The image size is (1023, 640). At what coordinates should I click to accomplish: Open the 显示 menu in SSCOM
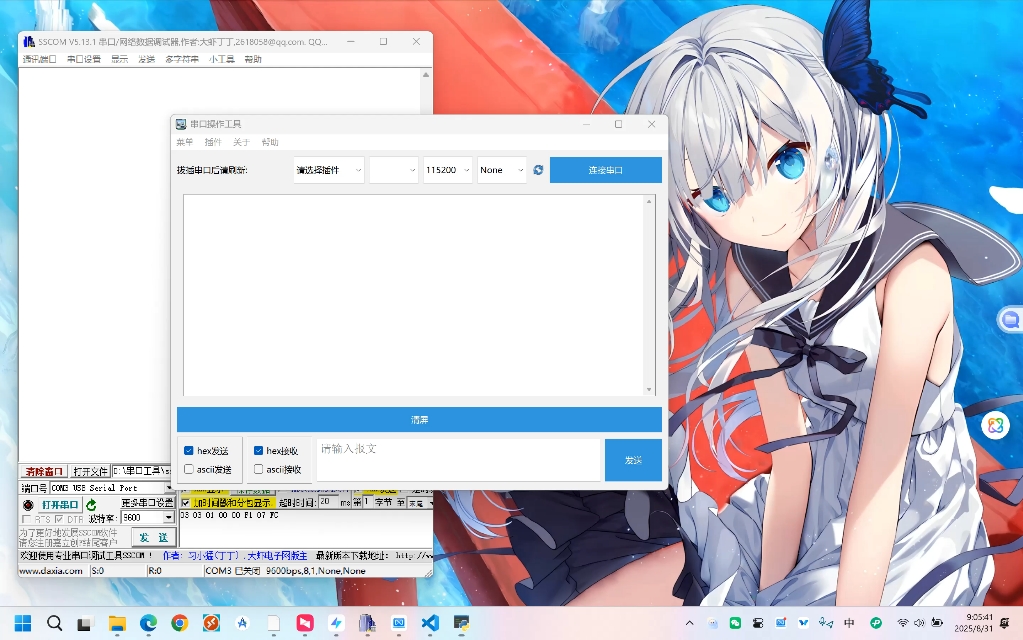(119, 59)
